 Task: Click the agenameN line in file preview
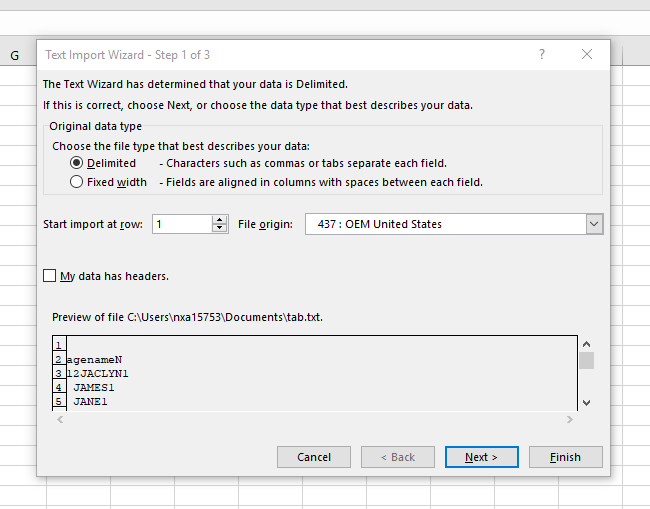pos(94,359)
